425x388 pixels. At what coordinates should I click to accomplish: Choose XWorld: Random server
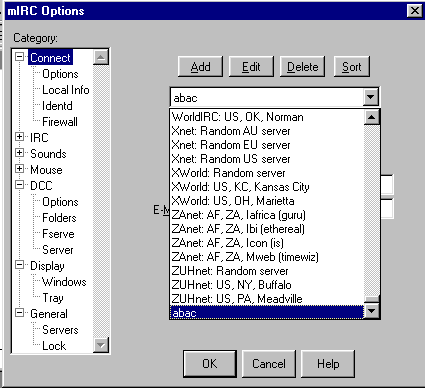[x=267, y=173]
